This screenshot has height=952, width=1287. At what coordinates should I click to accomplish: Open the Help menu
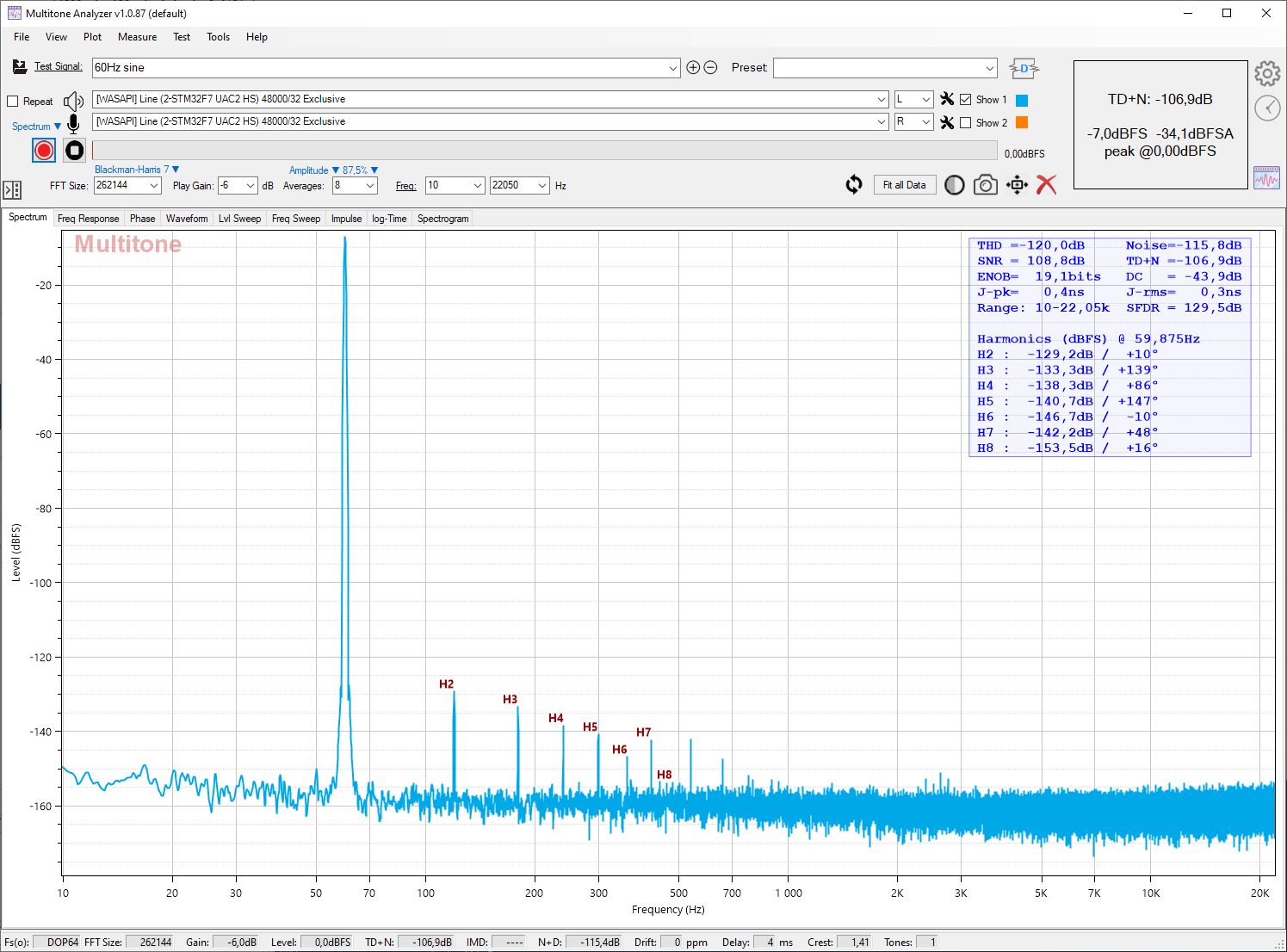257,37
